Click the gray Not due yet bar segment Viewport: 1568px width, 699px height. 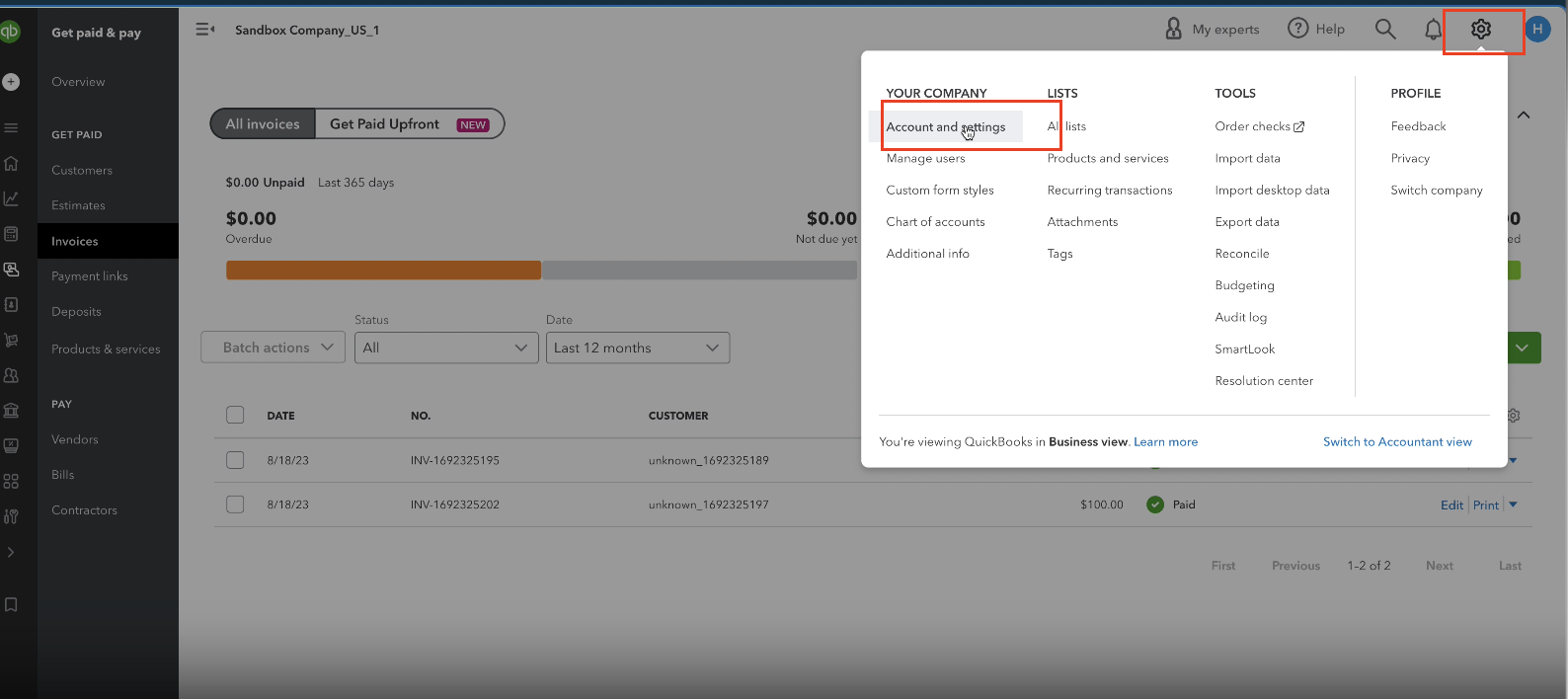pos(700,271)
